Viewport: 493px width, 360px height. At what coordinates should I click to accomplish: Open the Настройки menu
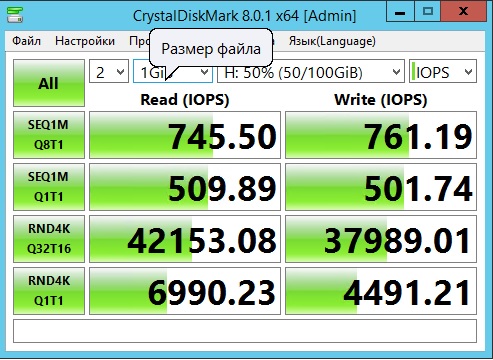pyautogui.click(x=85, y=41)
